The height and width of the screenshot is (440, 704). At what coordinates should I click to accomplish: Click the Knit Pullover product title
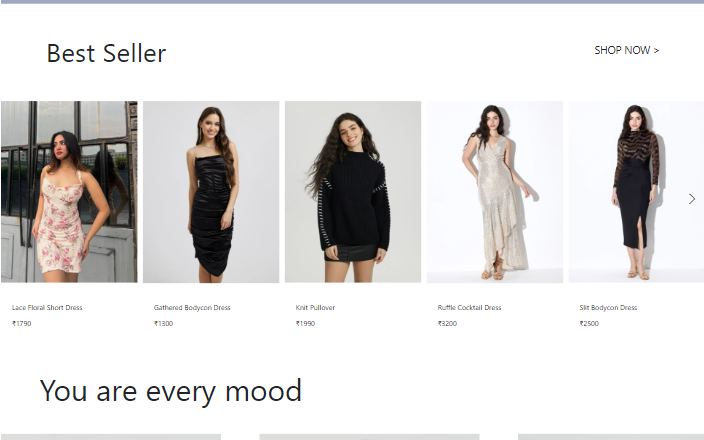coord(315,308)
